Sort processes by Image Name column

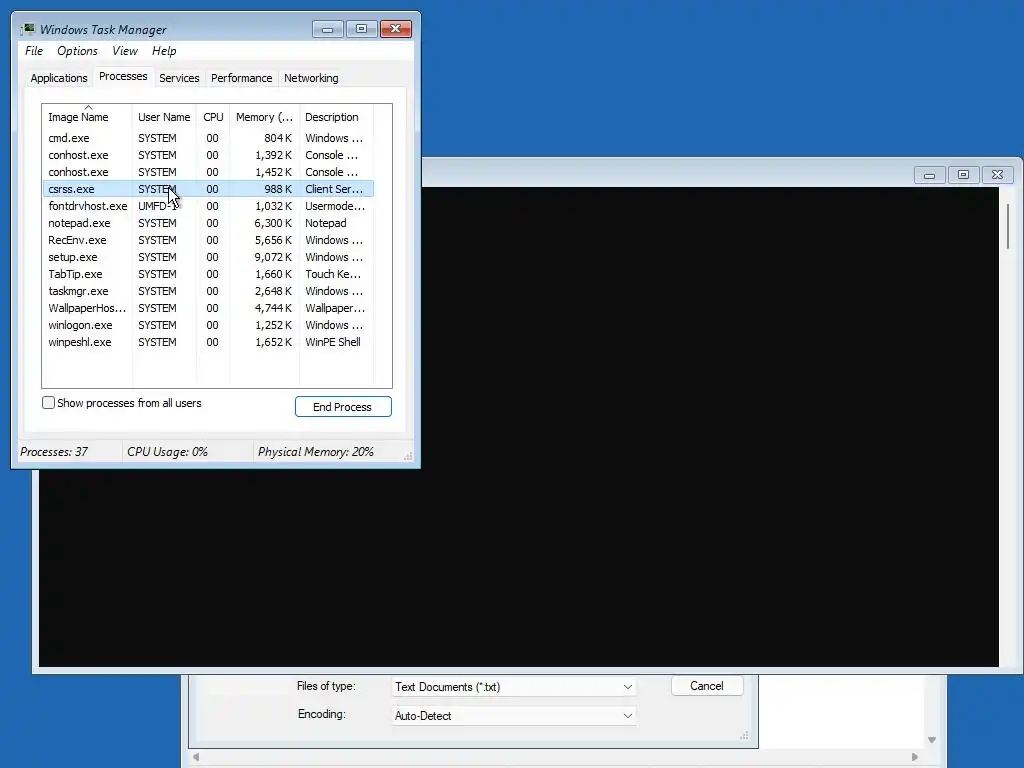point(87,117)
